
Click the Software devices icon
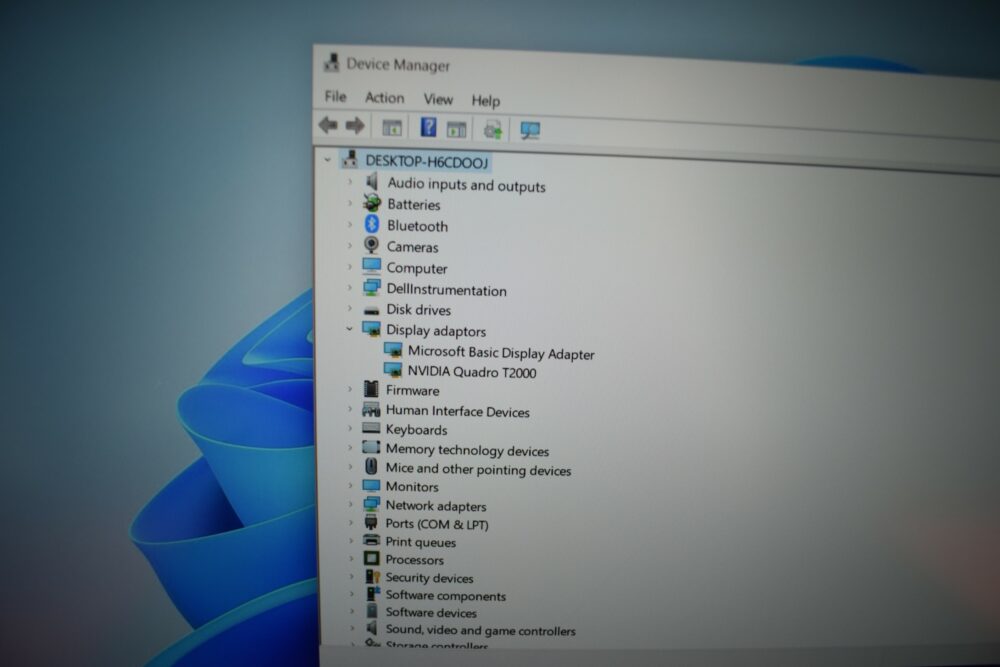[372, 611]
